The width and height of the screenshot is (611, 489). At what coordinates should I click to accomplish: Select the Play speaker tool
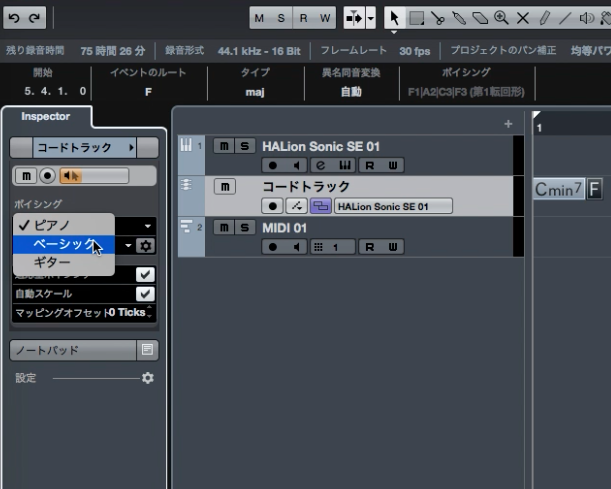586,18
